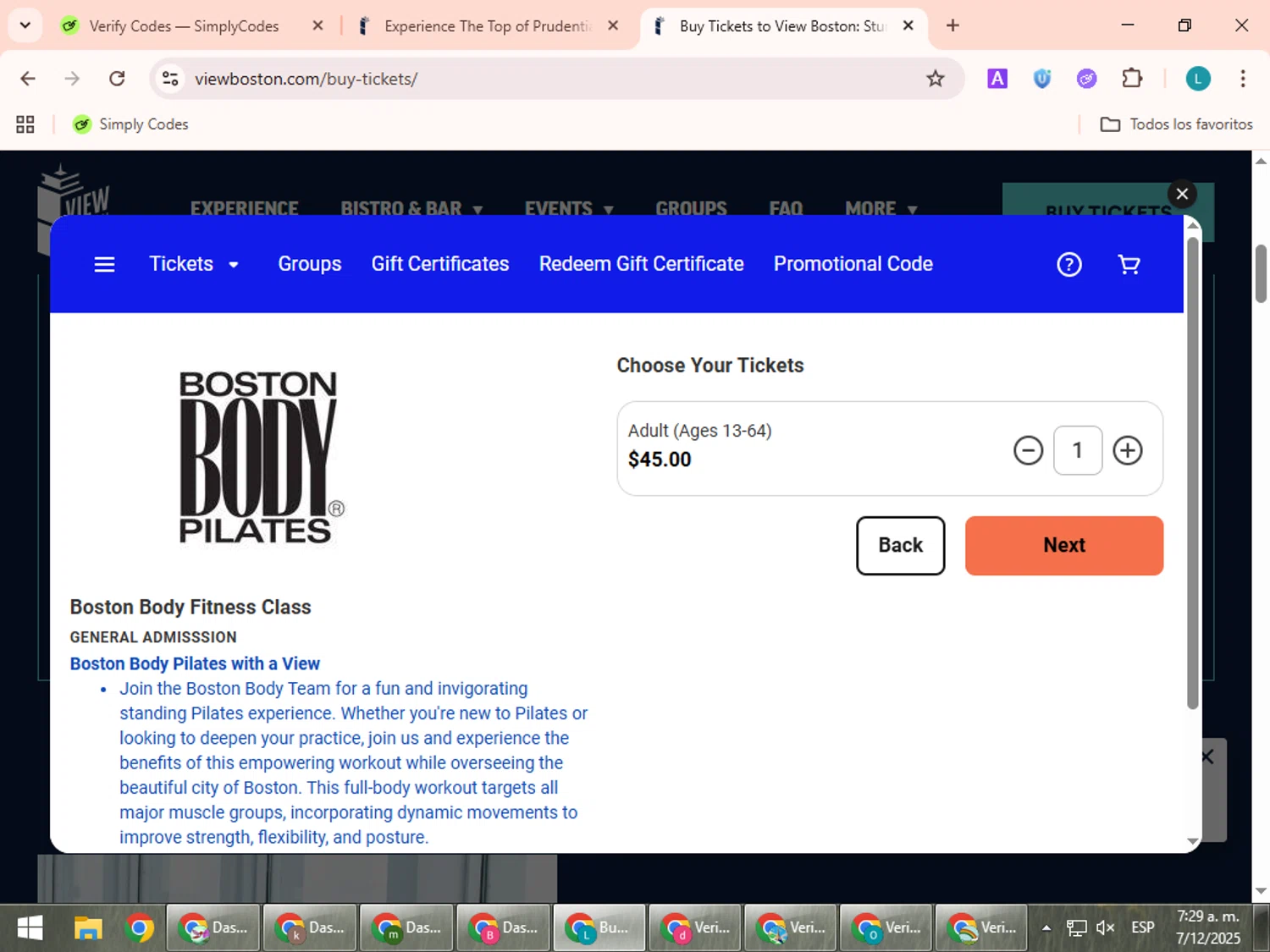This screenshot has width=1270, height=952.
Task: Open the network tray icon
Action: click(1076, 927)
